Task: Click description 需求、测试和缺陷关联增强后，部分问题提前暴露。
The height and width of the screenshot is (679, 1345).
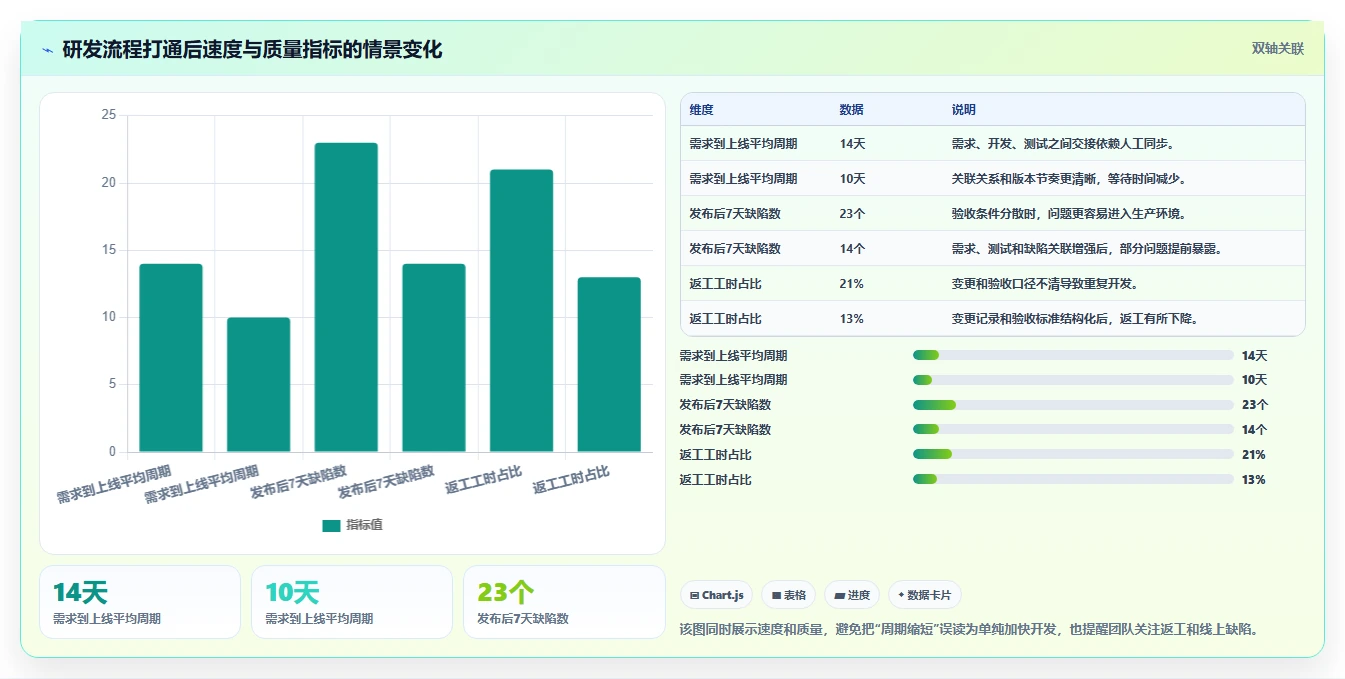Action: click(1087, 249)
